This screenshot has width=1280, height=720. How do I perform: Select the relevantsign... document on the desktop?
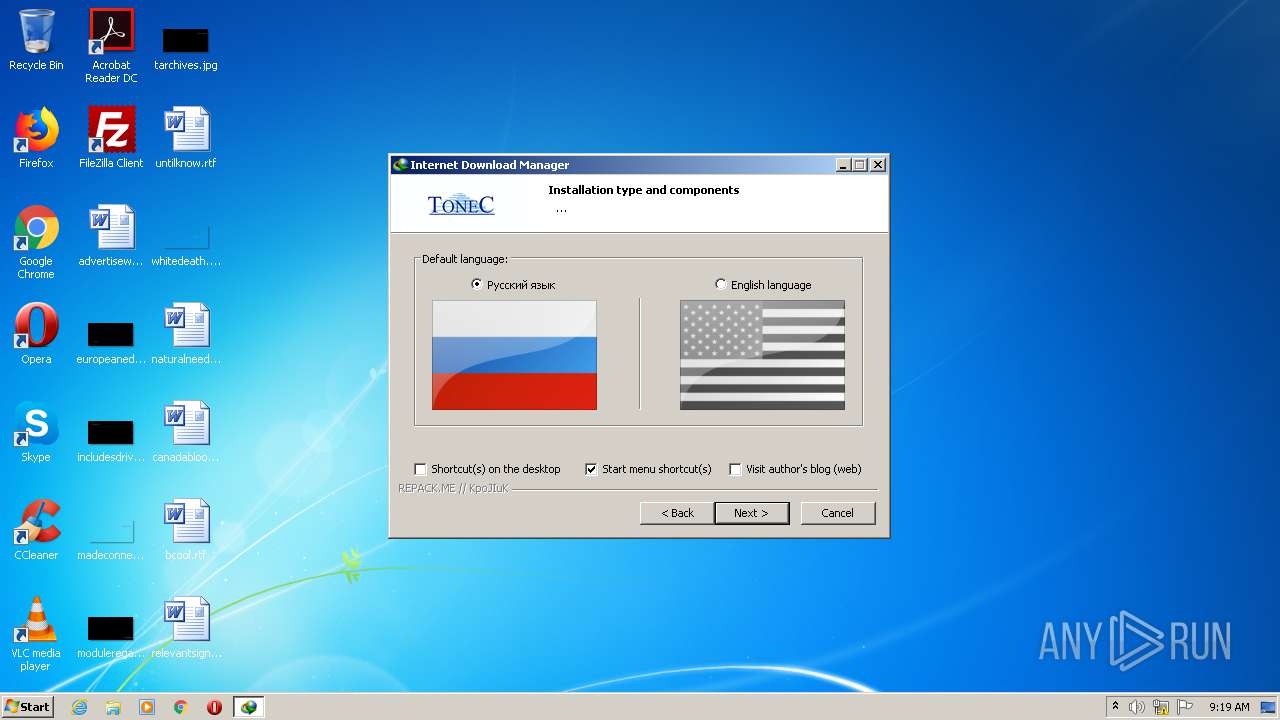pyautogui.click(x=186, y=628)
